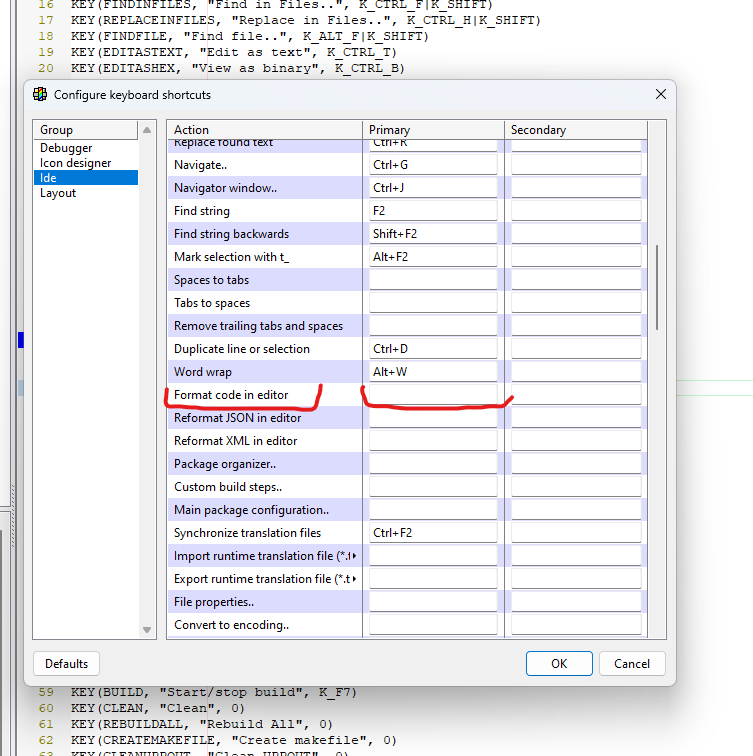Confirm the dialog with OK
Image resolution: width=753 pixels, height=756 pixels.
pyautogui.click(x=559, y=663)
